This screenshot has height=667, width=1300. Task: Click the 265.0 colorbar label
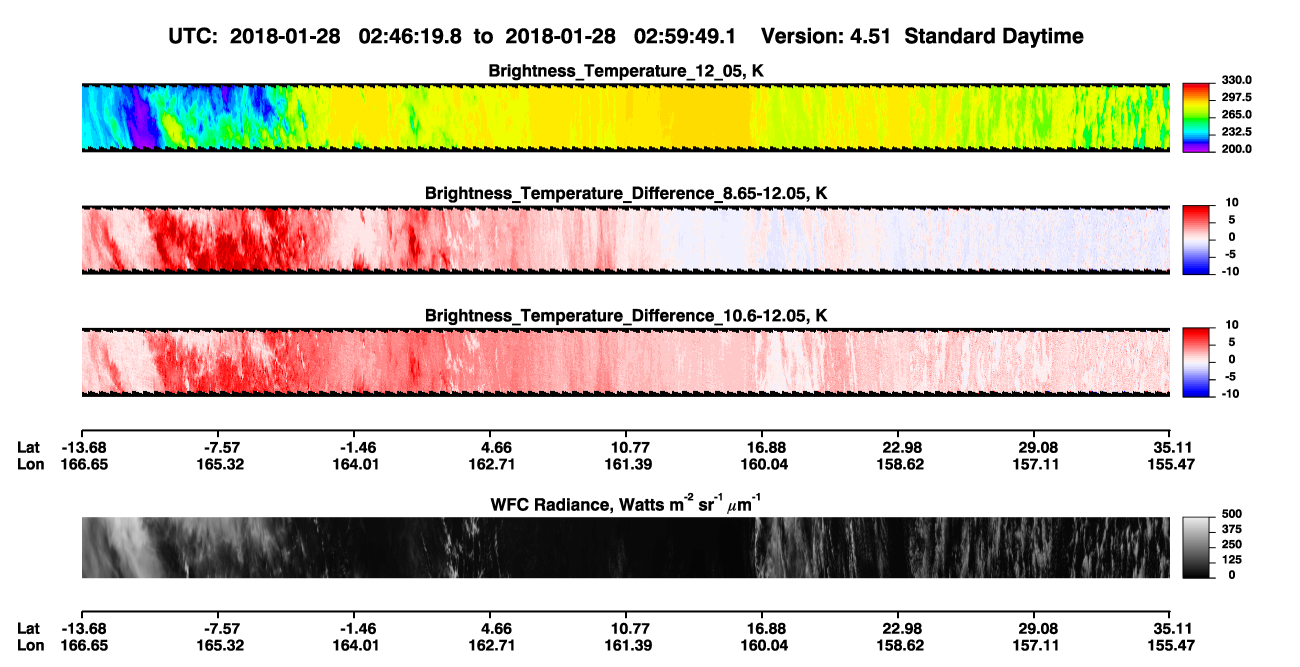click(1237, 115)
